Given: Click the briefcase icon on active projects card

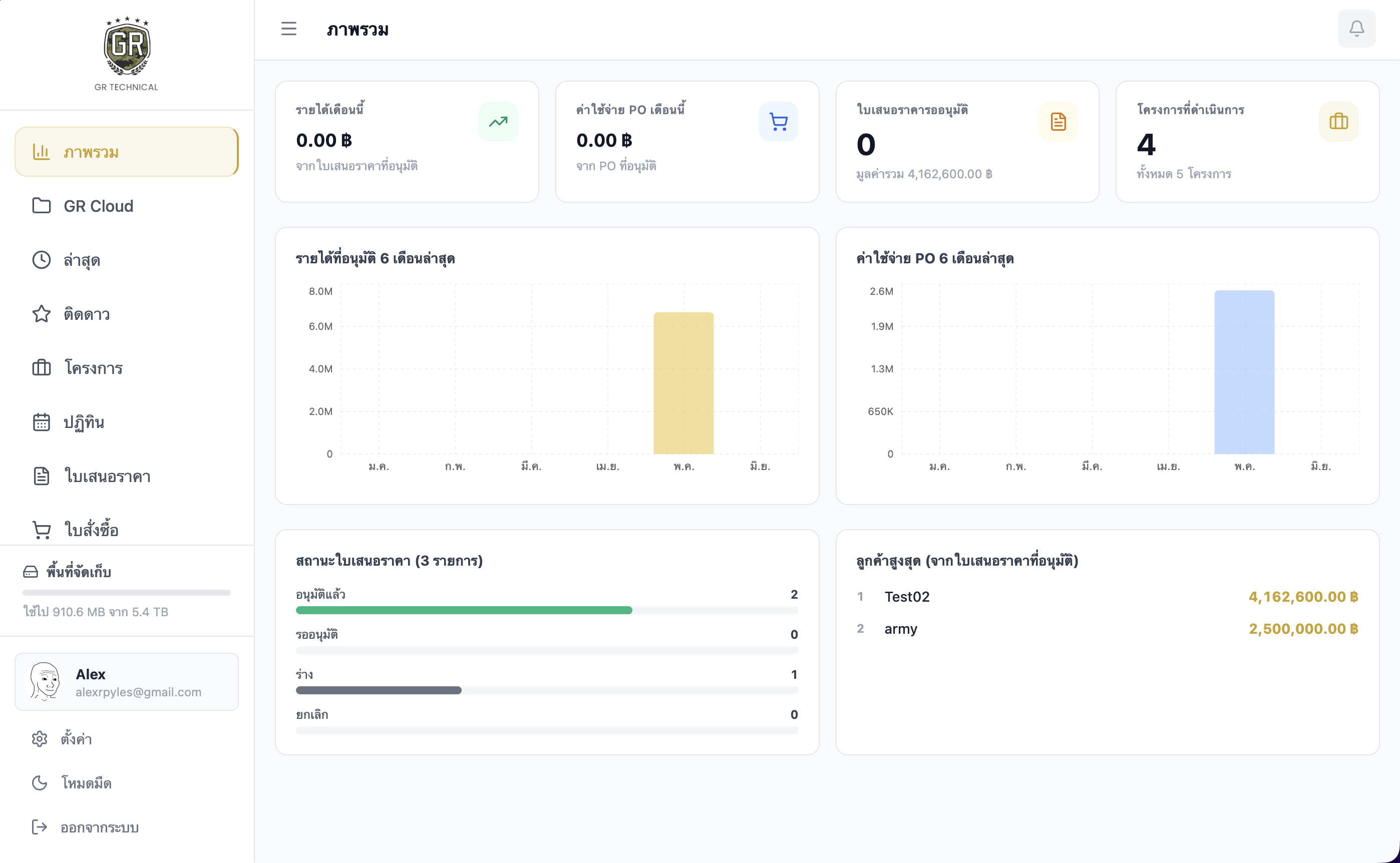Looking at the screenshot, I should (x=1338, y=122).
